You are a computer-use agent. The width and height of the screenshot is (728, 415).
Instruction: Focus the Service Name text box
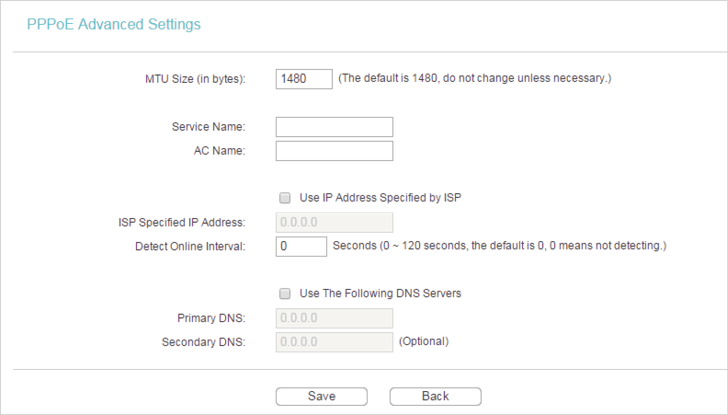point(334,127)
